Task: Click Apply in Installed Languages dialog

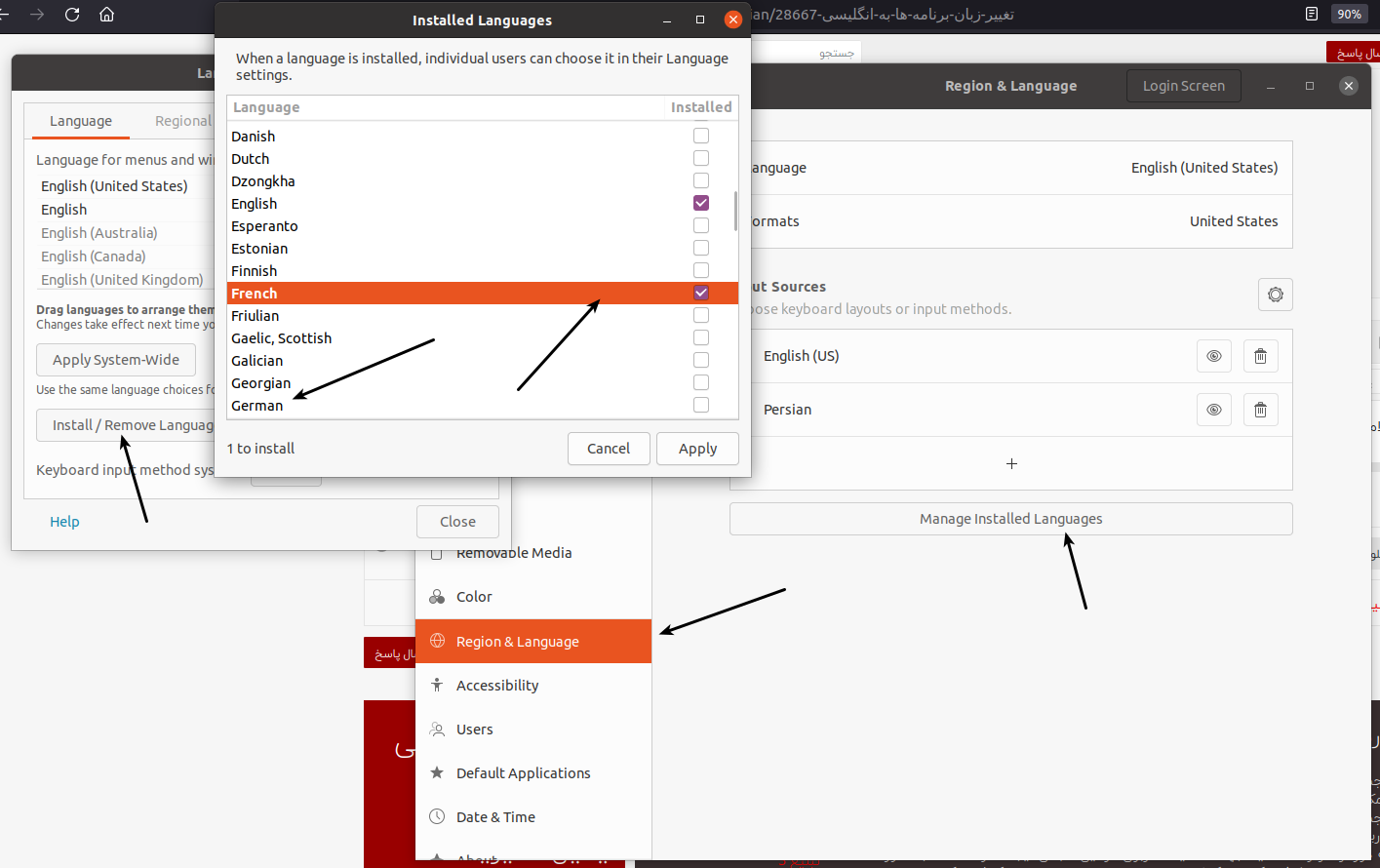Action: tap(697, 449)
